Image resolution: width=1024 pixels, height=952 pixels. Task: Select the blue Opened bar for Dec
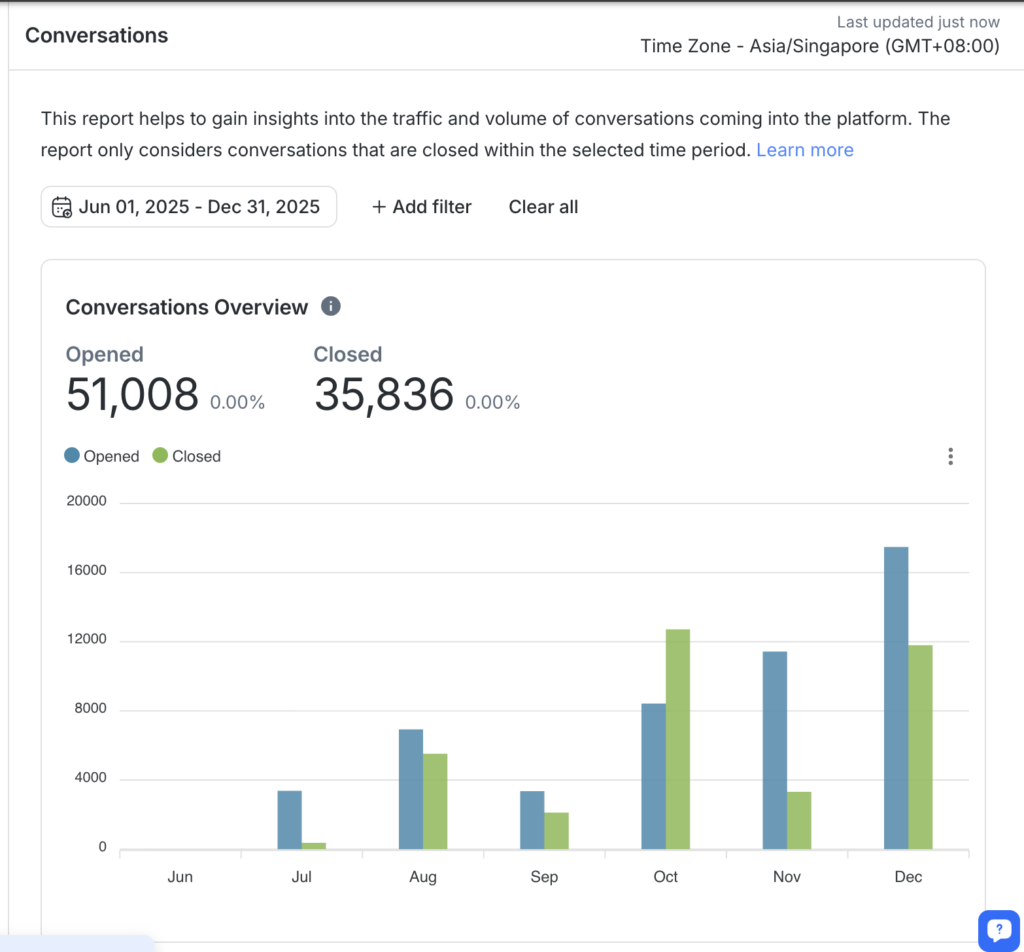coord(896,698)
